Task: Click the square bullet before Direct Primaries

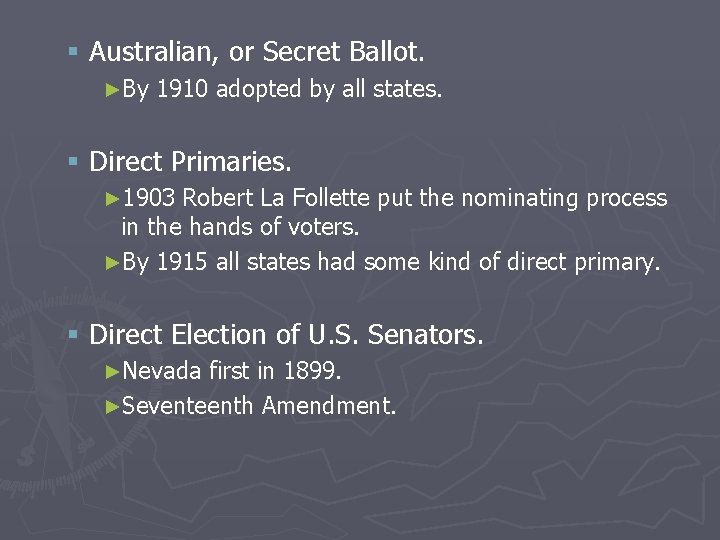Action: pos(74,160)
